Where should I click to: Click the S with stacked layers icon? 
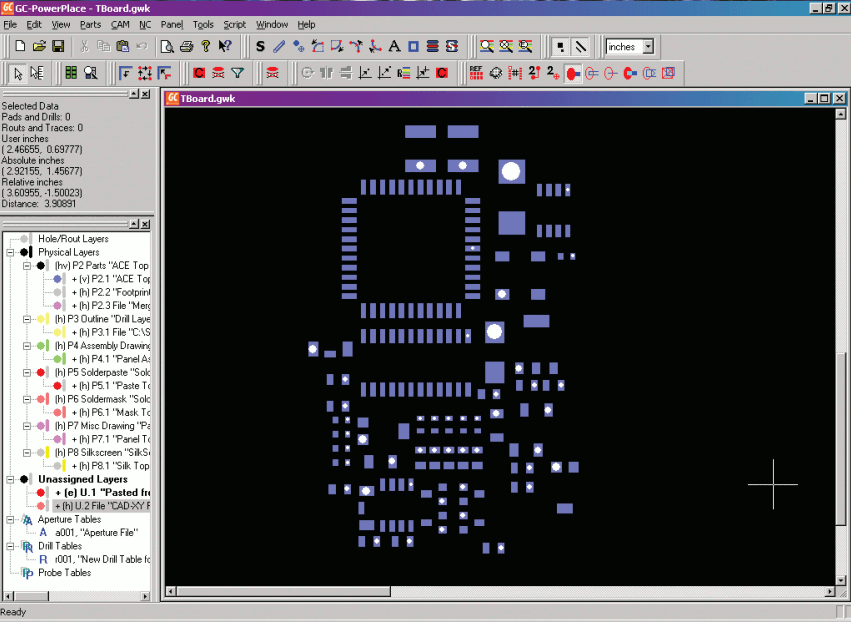pyautogui.click(x=452, y=46)
